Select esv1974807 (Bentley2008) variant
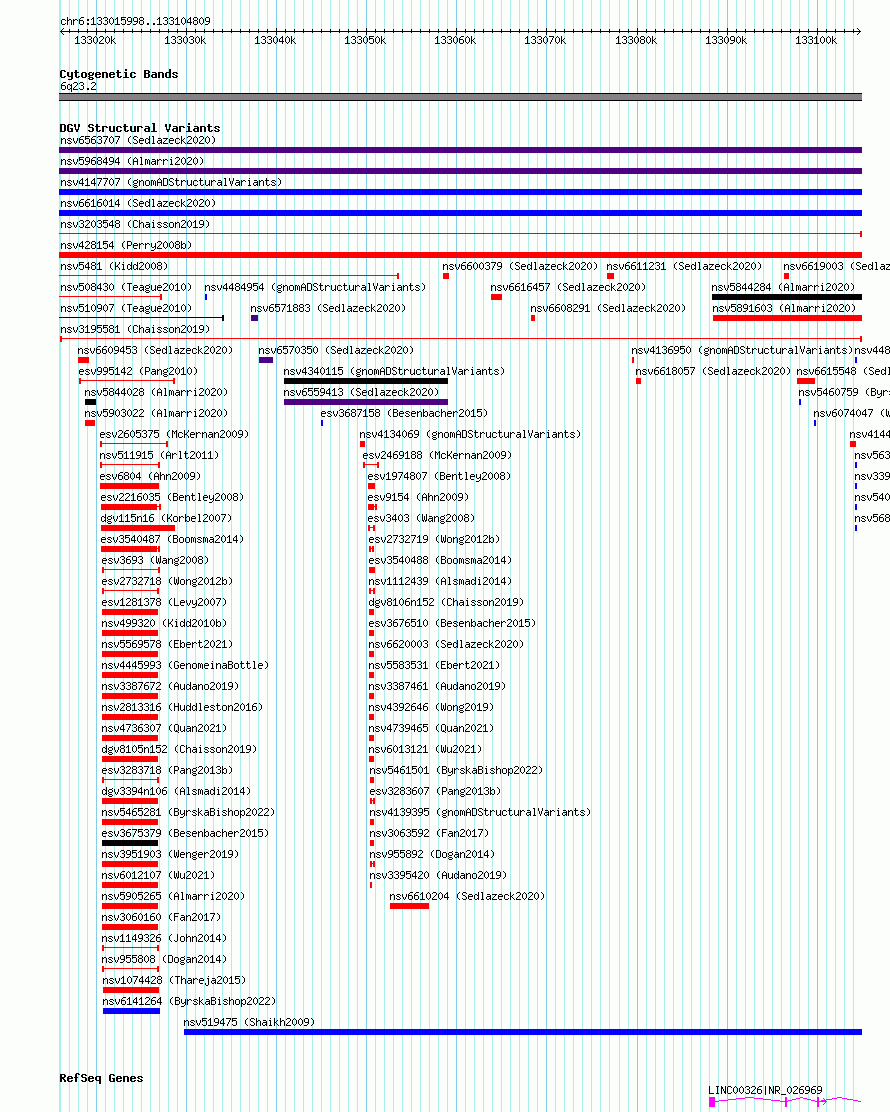Viewport: 890px width, 1112px height. pyautogui.click(x=439, y=477)
